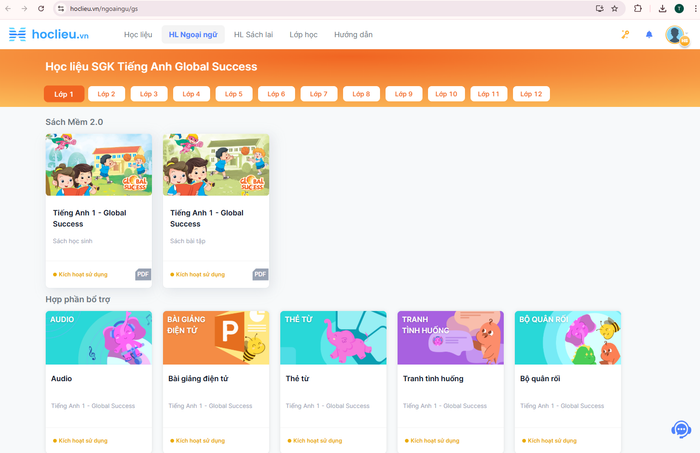The height and width of the screenshot is (453, 700).
Task: Open the Bài giảng điện tử card
Action: (216, 379)
